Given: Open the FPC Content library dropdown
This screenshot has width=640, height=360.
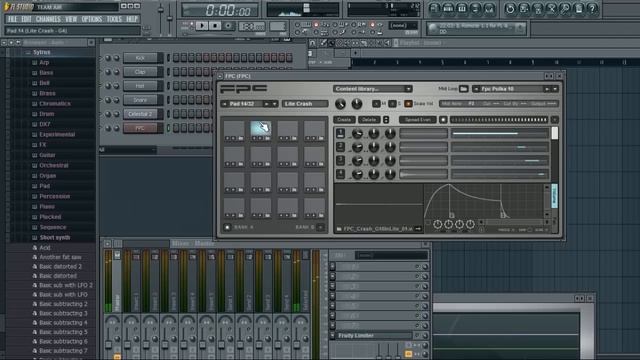Looking at the screenshot, I should [372, 89].
